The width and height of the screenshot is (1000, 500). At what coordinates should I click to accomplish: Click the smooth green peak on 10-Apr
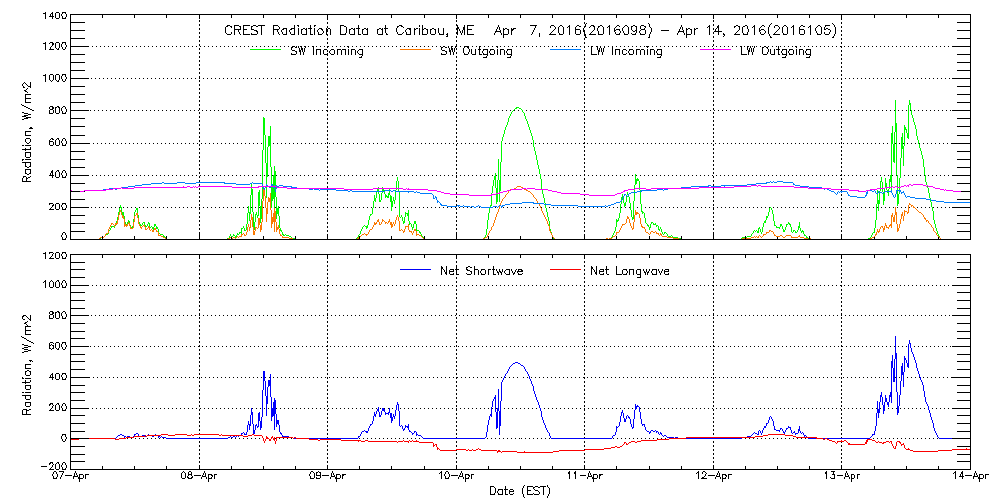517,108
